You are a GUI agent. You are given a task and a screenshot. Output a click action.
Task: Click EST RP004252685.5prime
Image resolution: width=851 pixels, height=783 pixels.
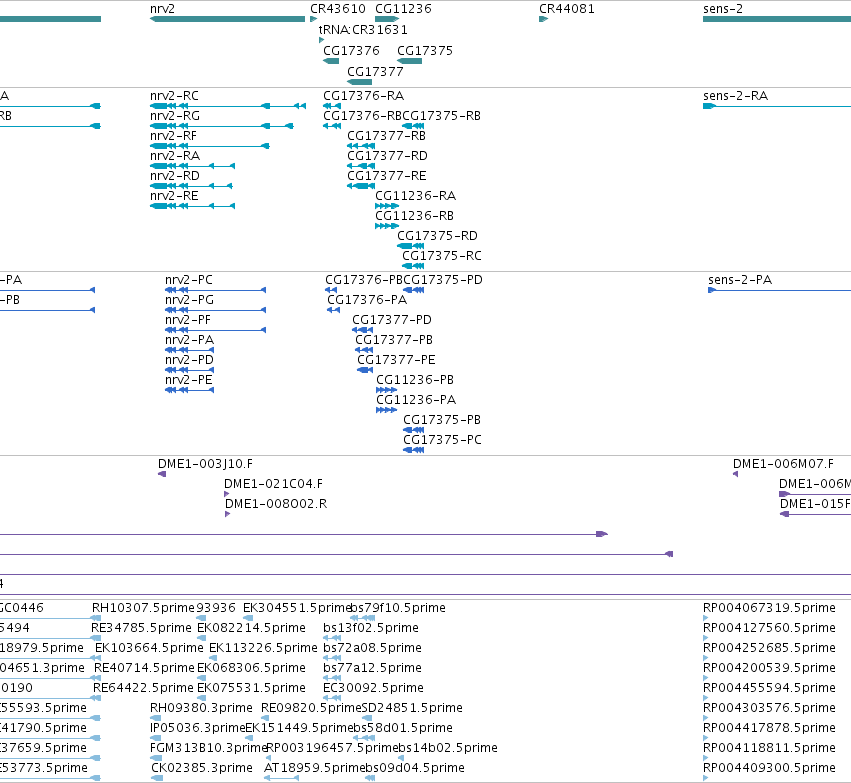pos(769,648)
